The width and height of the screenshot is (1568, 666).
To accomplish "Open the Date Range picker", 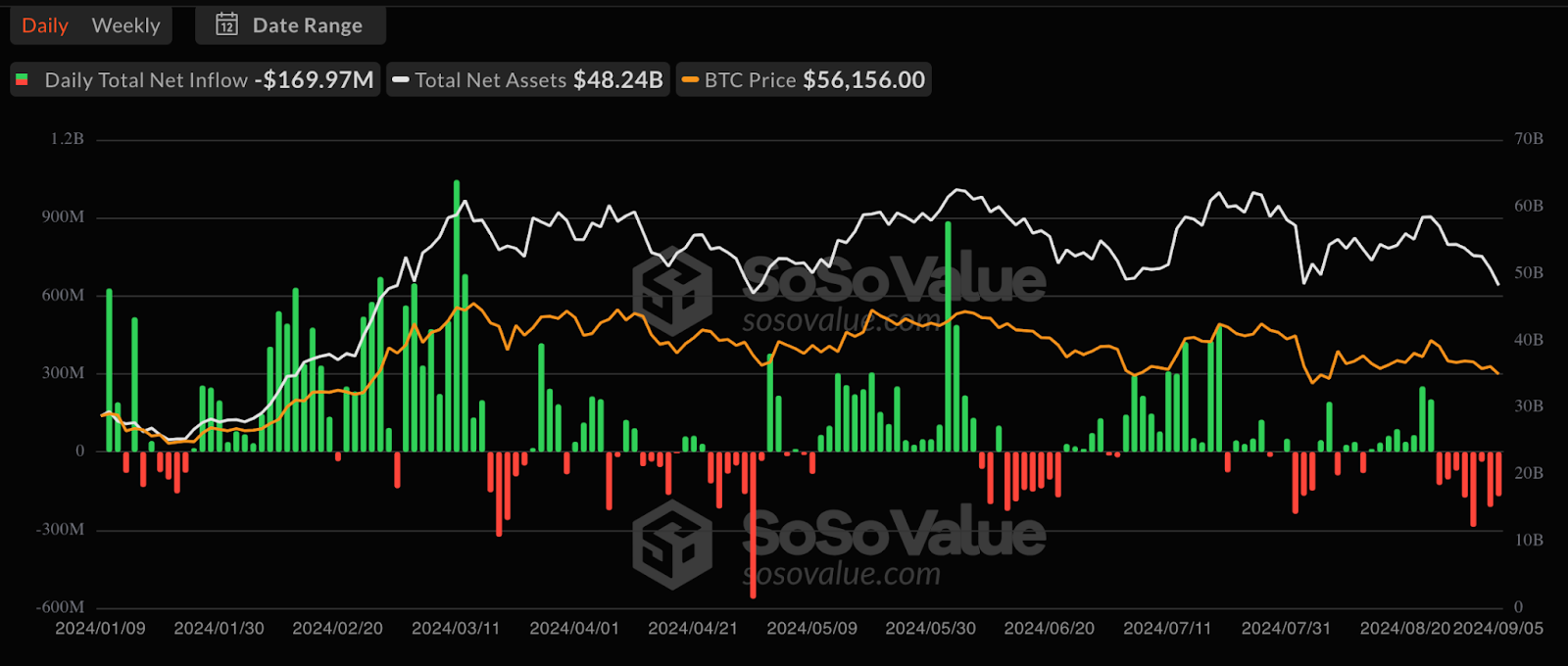I will point(290,25).
